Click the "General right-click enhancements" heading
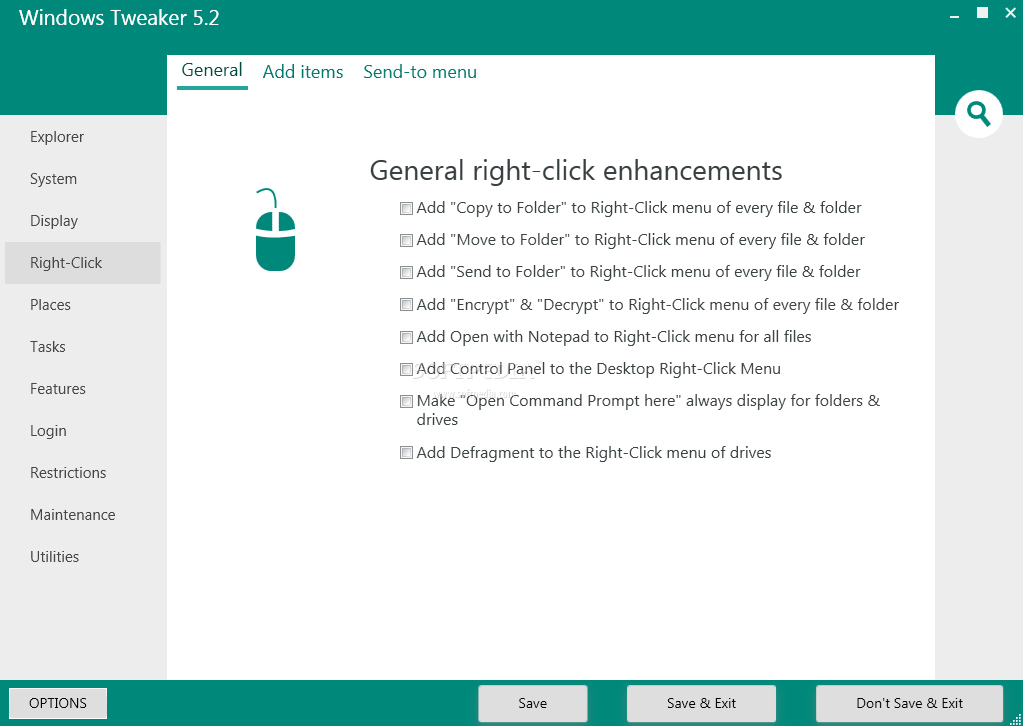1023x726 pixels. (x=575, y=171)
